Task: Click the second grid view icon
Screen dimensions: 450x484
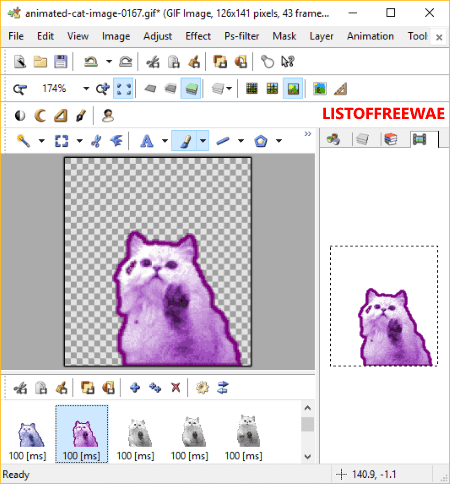Action: pyautogui.click(x=272, y=89)
